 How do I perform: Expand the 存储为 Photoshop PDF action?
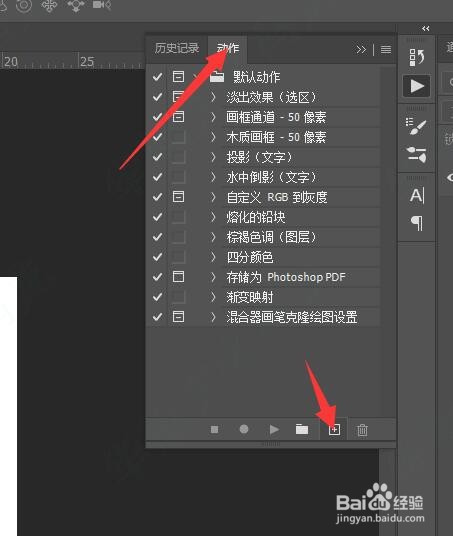(213, 277)
